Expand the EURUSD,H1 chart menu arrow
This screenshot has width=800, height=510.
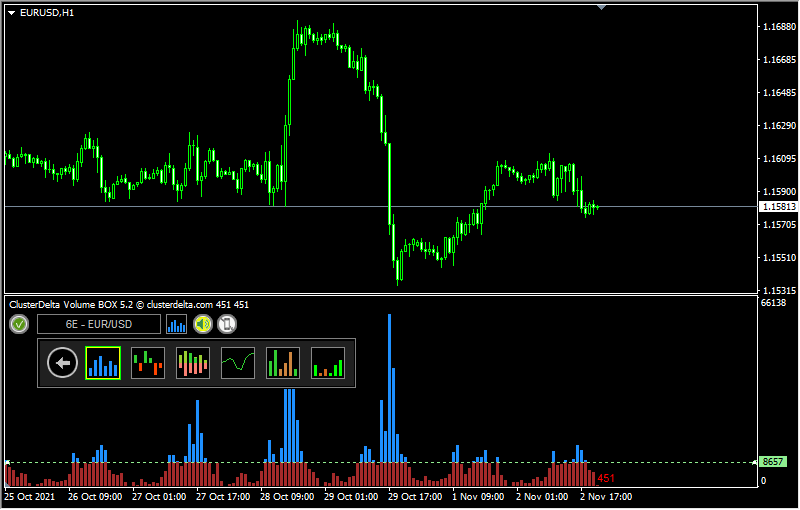(x=11, y=12)
